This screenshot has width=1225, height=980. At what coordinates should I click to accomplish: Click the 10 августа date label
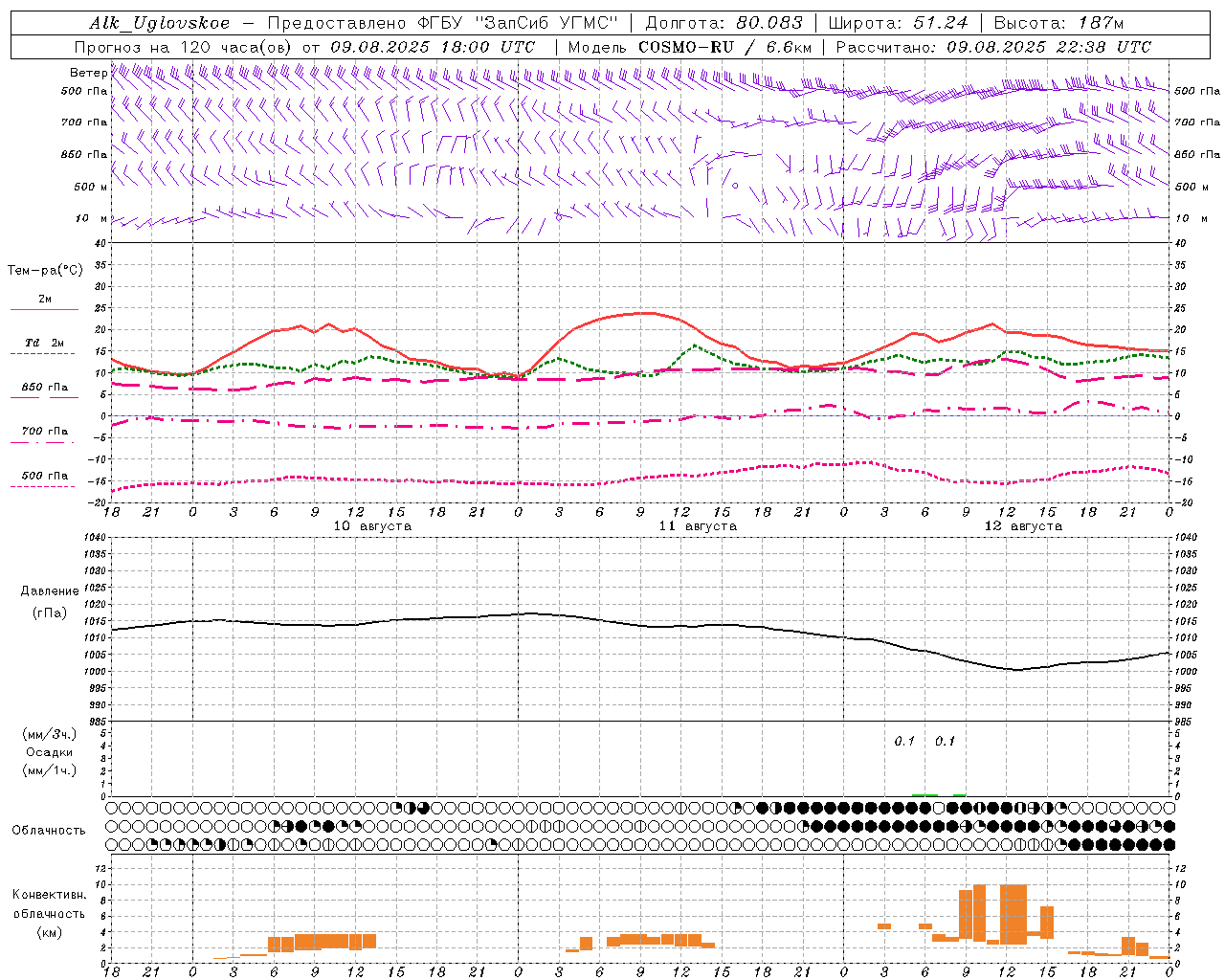(x=372, y=526)
